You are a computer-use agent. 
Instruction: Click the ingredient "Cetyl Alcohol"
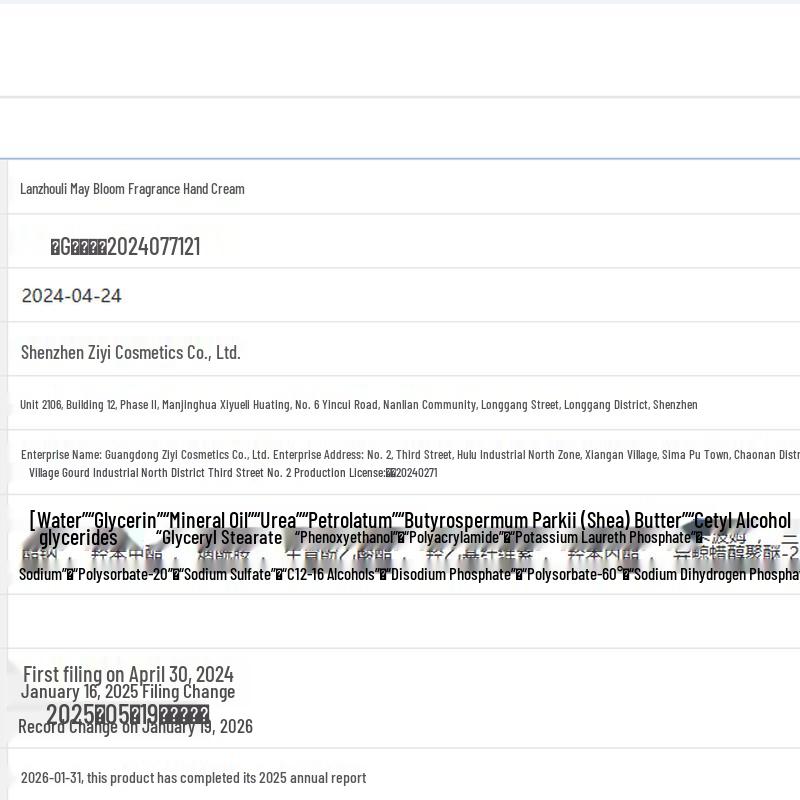[742, 521]
